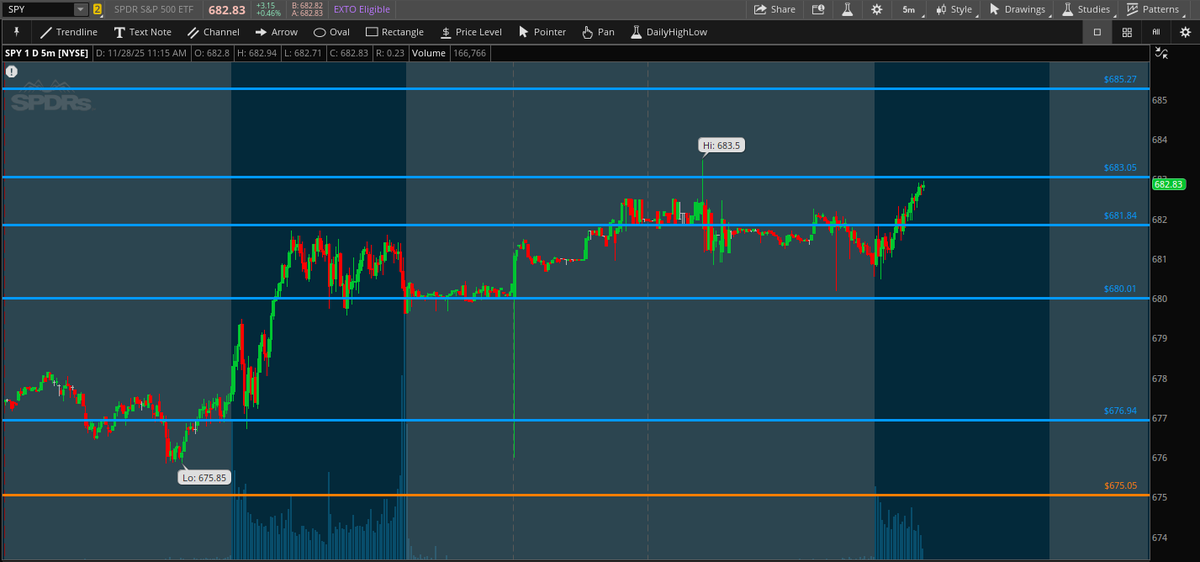This screenshot has height=562, width=1200.
Task: Expand the SPY symbol dropdown arrow
Action: coord(81,10)
